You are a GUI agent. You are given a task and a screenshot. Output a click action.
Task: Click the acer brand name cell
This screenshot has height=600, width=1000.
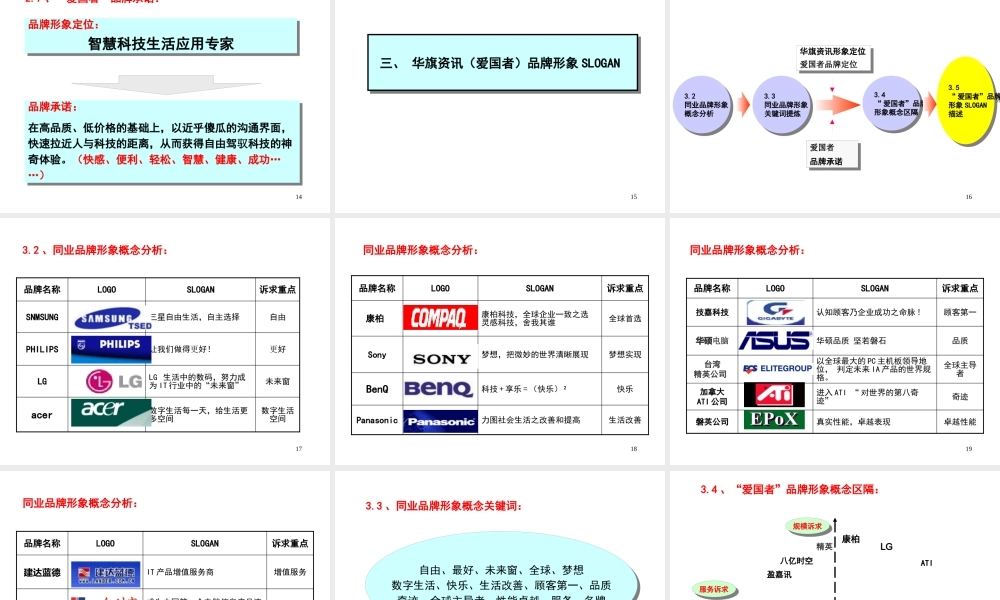point(42,415)
